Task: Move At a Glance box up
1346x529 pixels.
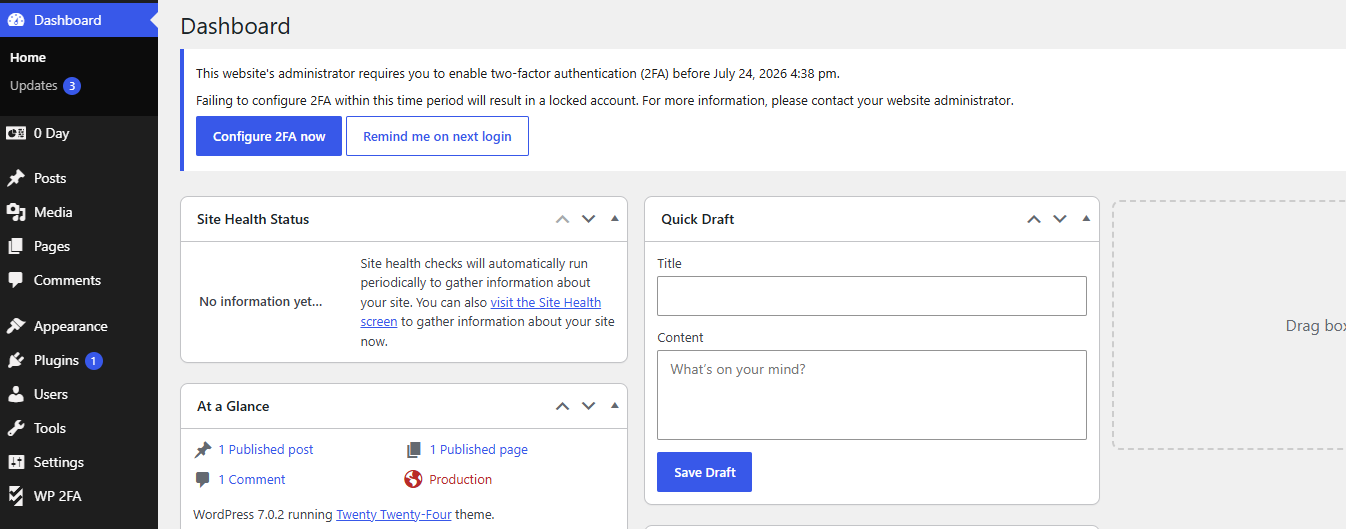Action: [563, 406]
